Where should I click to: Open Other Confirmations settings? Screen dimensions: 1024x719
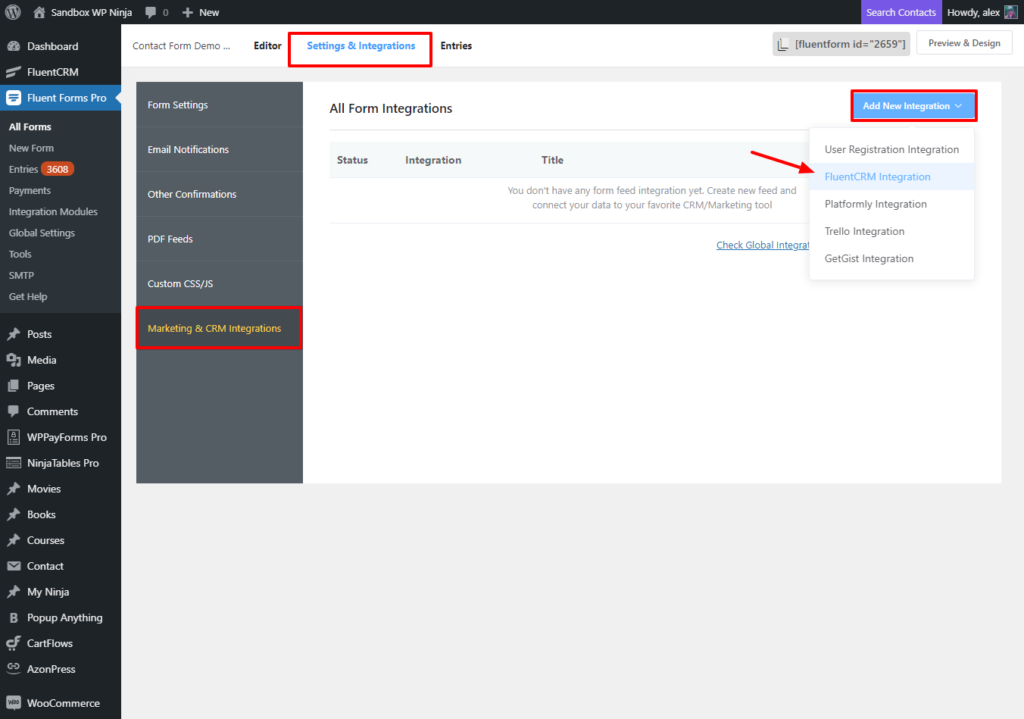pyautogui.click(x=219, y=195)
